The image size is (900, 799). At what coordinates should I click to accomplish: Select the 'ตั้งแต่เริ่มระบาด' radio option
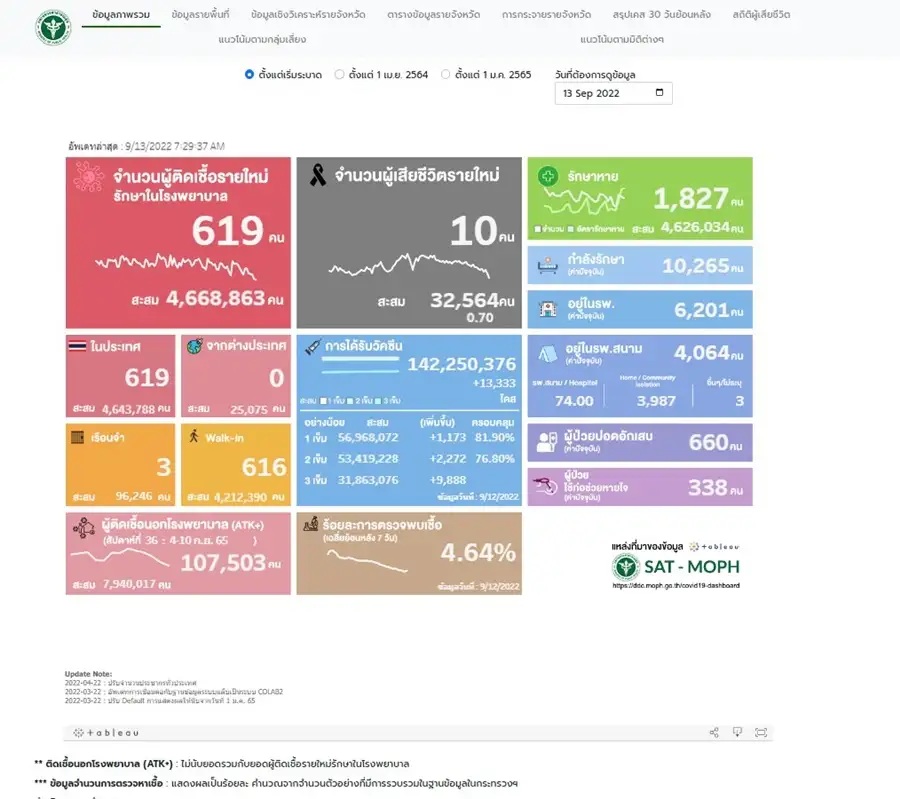[x=250, y=74]
